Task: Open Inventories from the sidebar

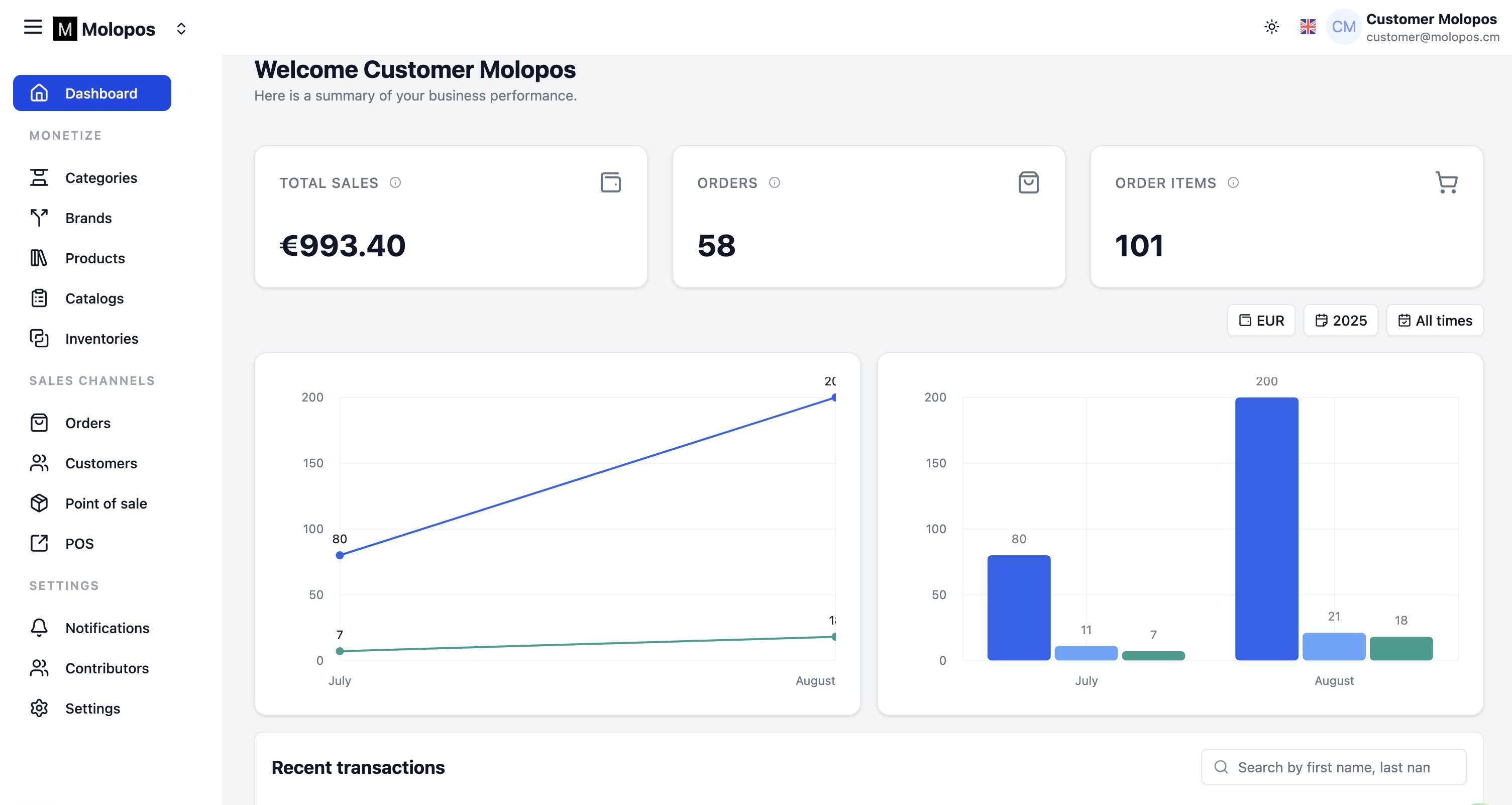Action: (101, 339)
